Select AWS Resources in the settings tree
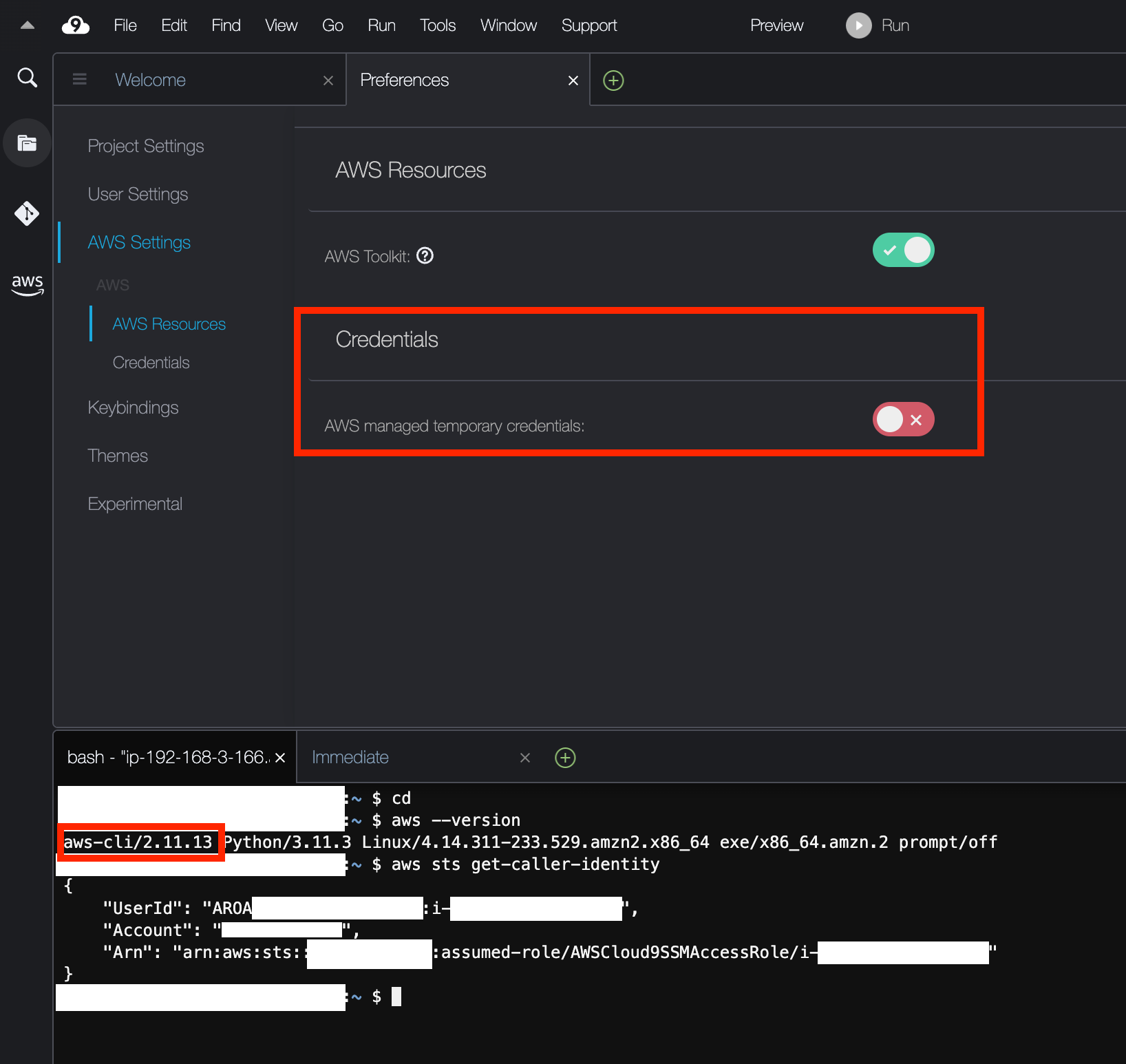This screenshot has height=1064, width=1126. 169,323
